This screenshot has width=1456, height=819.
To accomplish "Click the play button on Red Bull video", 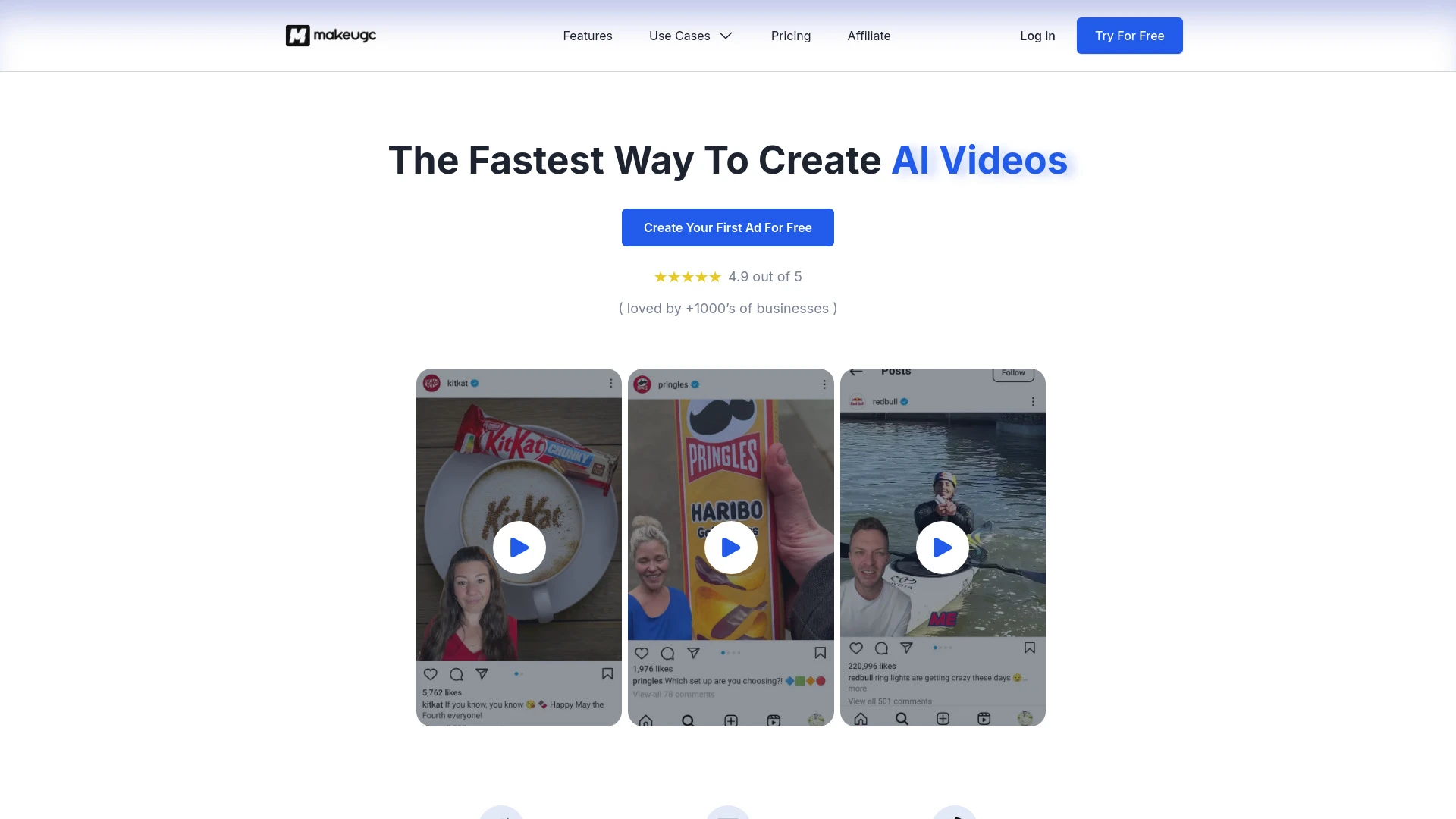I will pos(941,547).
